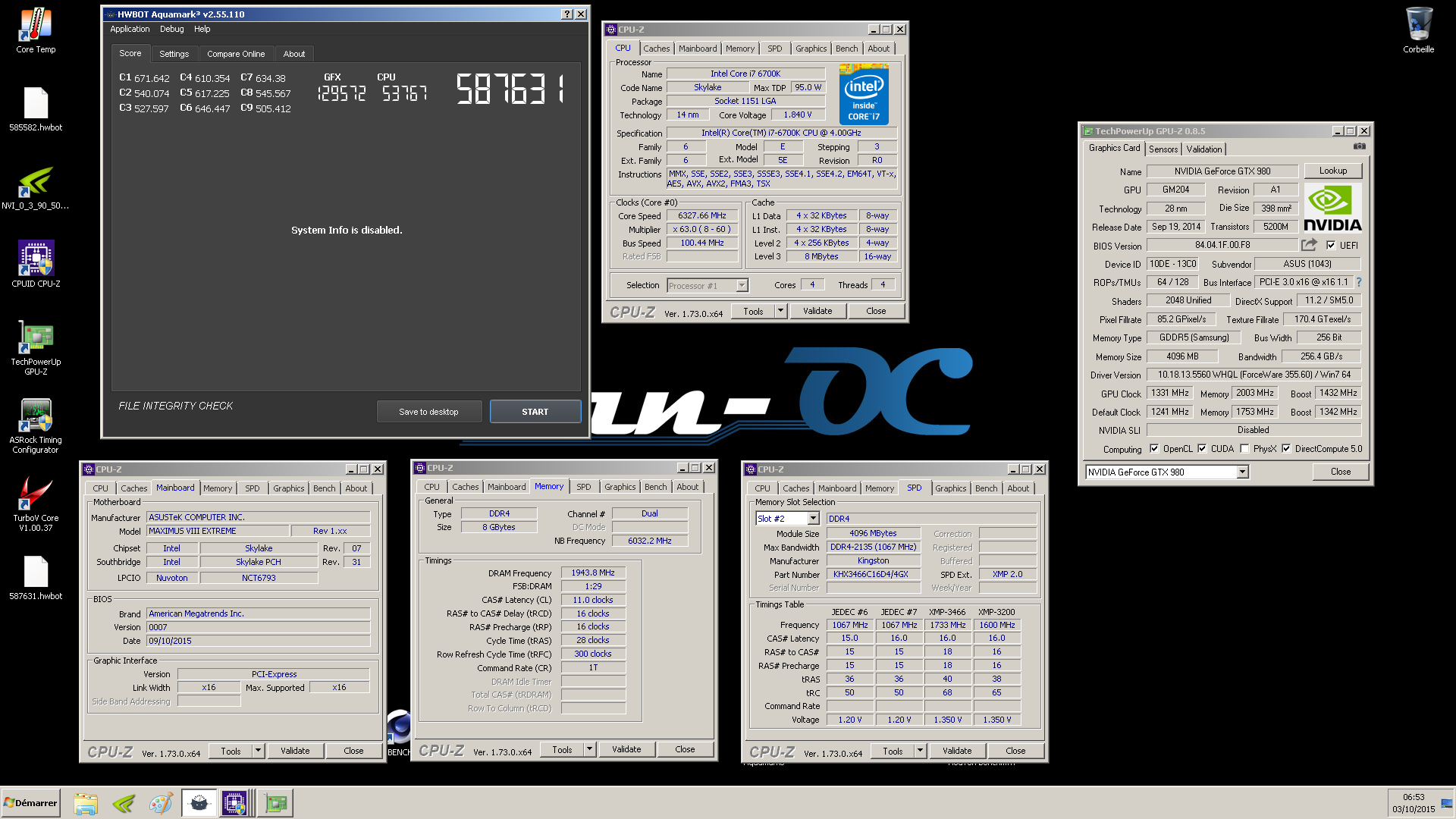Click the GPU-Z Validation tab
1456x819 pixels.
(1203, 149)
